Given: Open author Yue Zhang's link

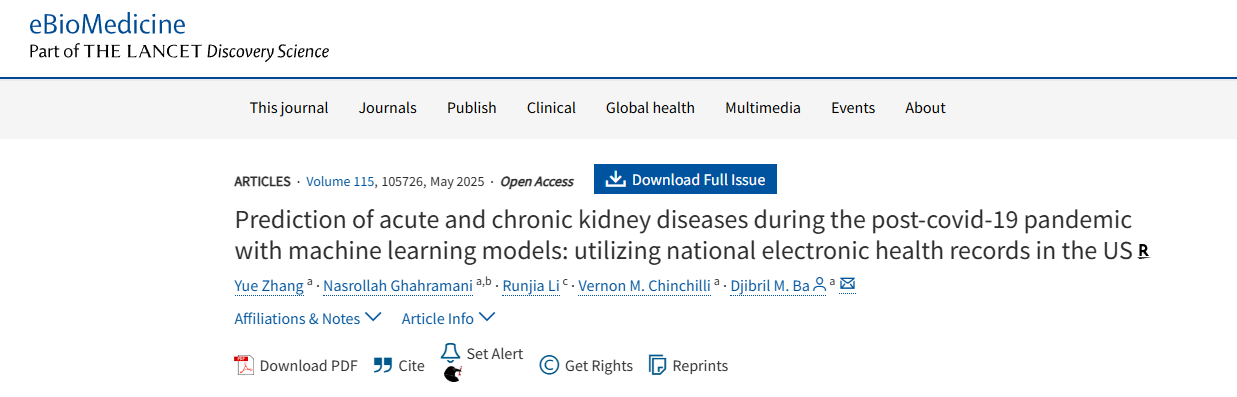Looking at the screenshot, I should tap(269, 286).
